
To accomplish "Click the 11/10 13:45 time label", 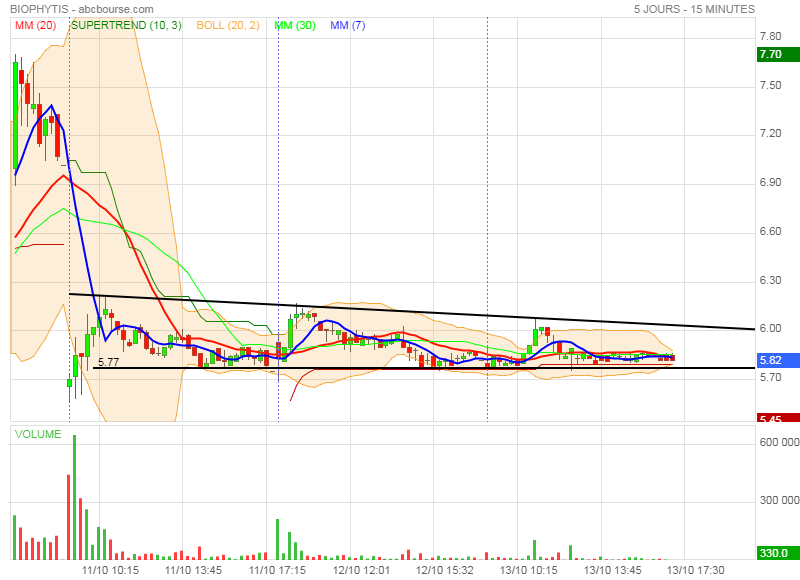I will [x=193, y=570].
